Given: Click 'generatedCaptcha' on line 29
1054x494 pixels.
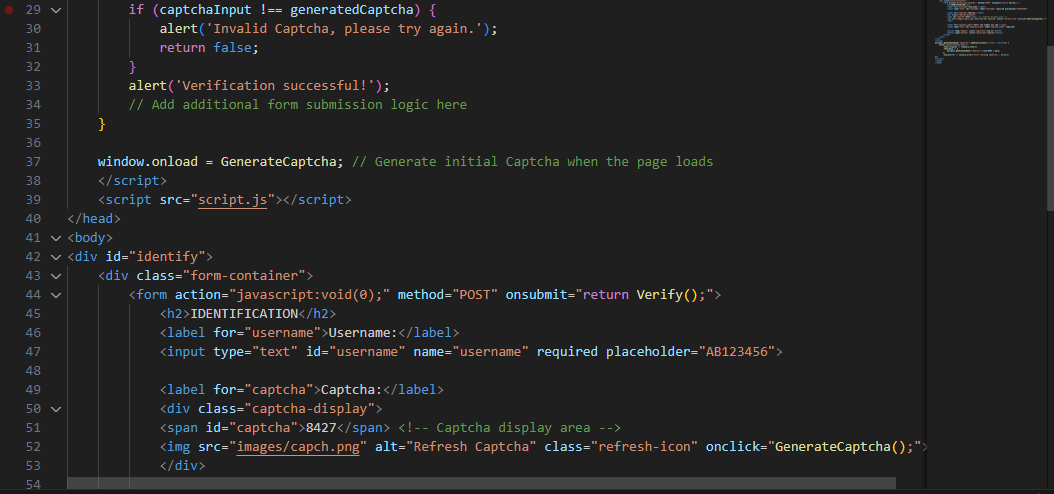Looking at the screenshot, I should pos(352,10).
